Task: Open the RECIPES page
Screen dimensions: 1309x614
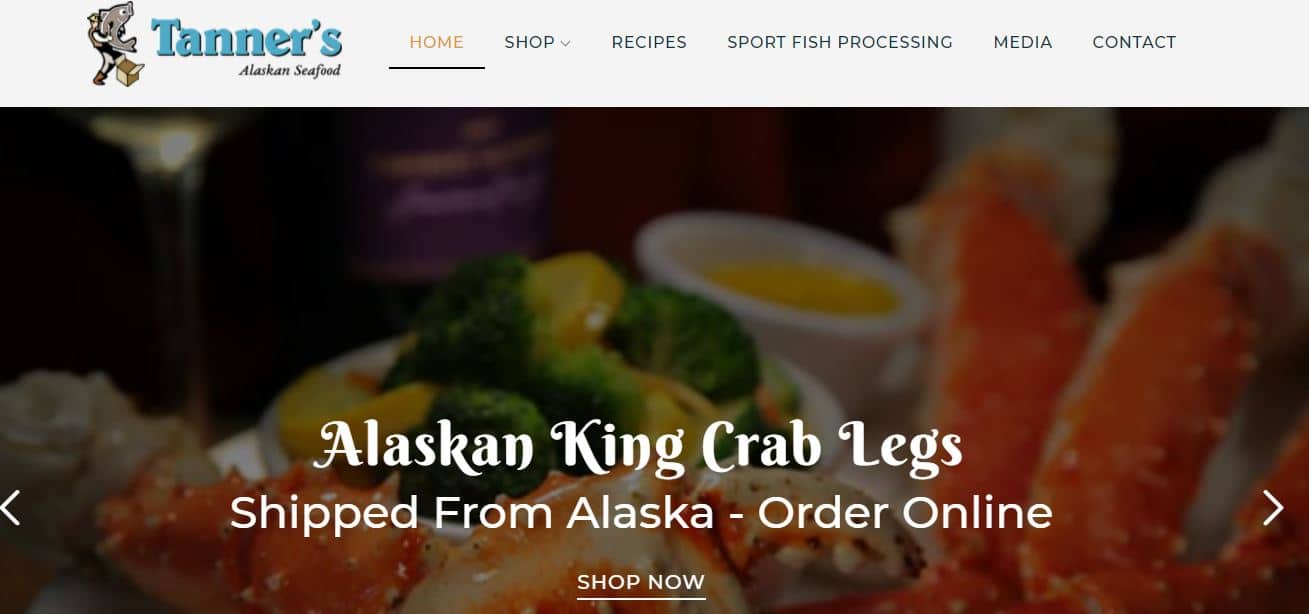Action: 649,42
